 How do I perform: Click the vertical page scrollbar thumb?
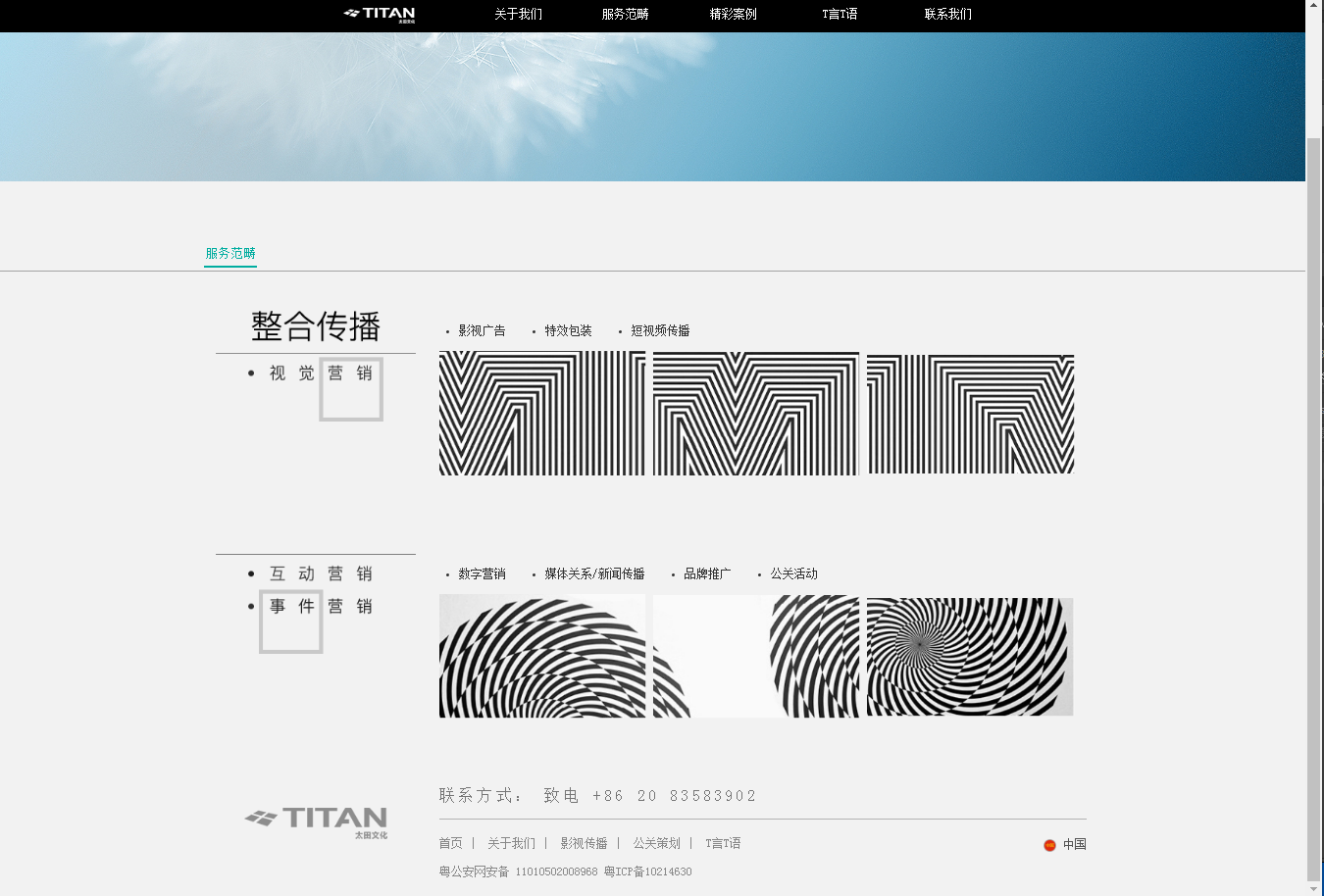pos(1313,510)
